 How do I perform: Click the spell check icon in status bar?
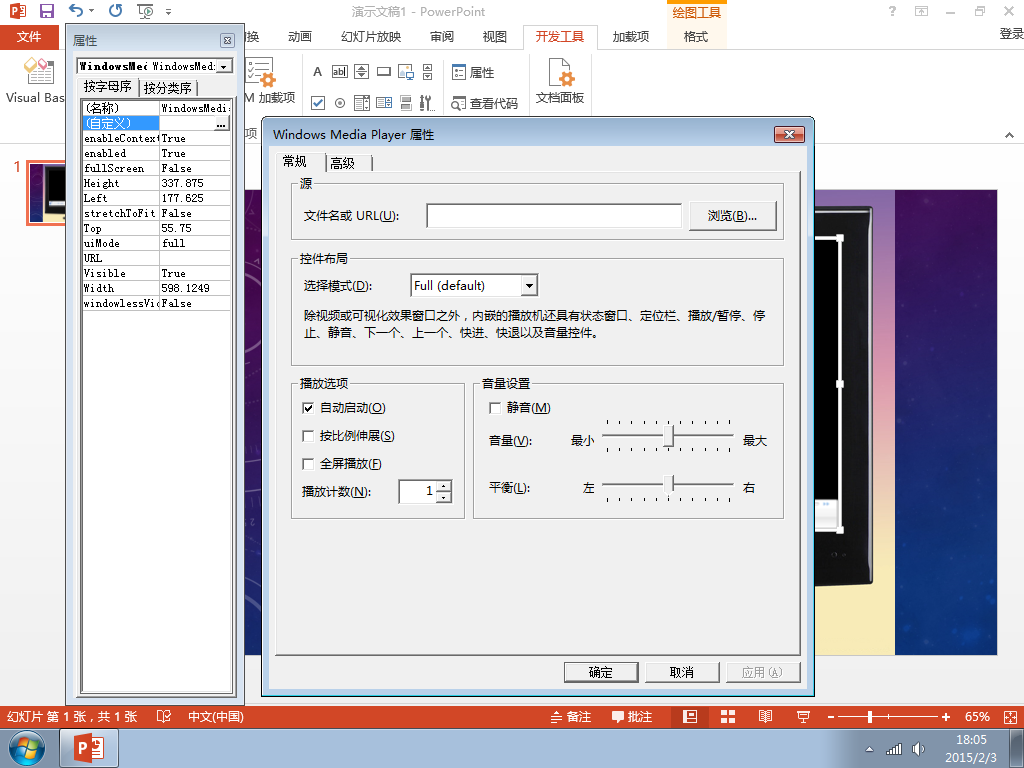click(164, 716)
